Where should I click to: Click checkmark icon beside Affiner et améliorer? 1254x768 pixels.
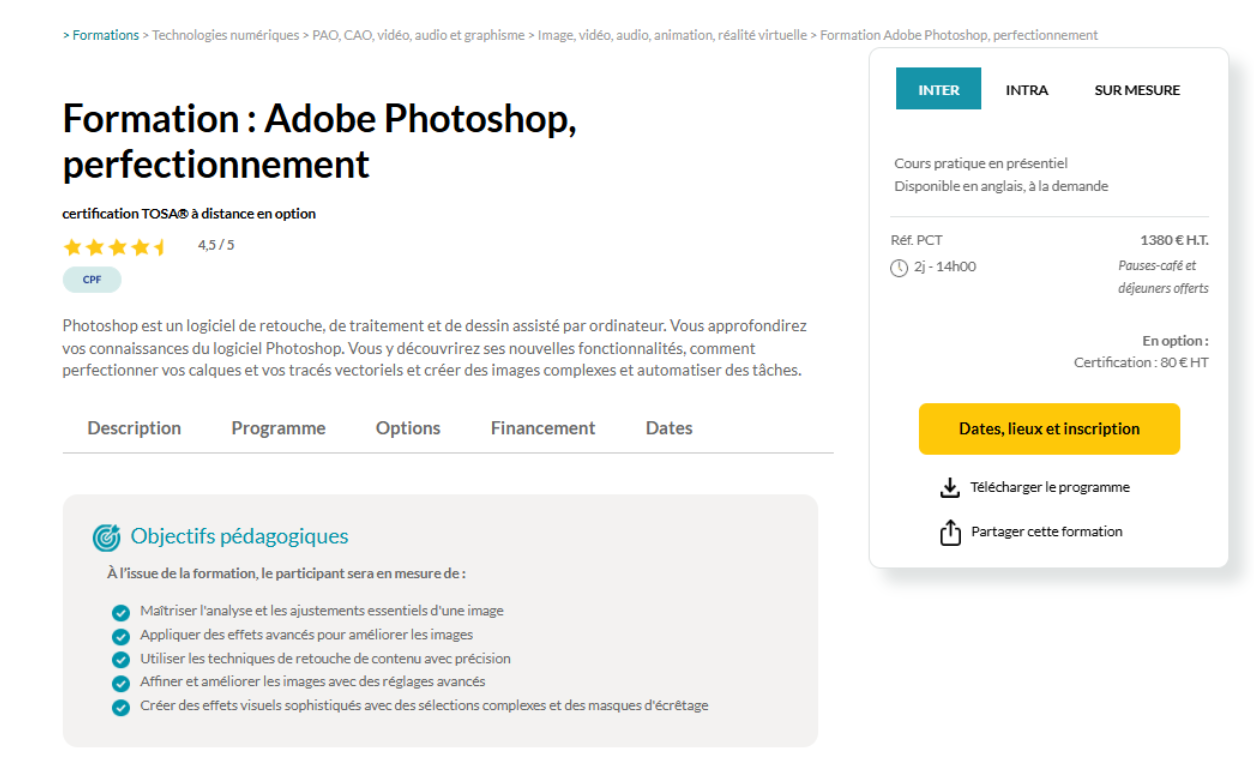121,684
